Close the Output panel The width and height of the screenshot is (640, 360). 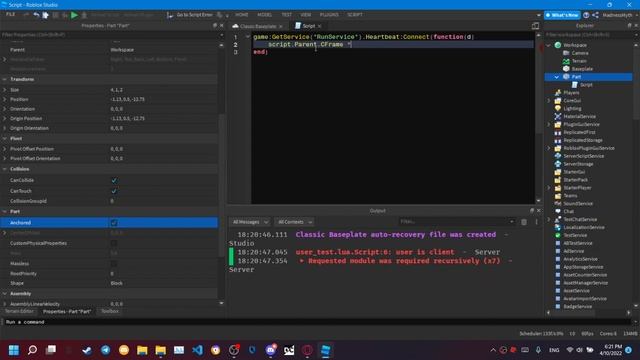tap(538, 211)
